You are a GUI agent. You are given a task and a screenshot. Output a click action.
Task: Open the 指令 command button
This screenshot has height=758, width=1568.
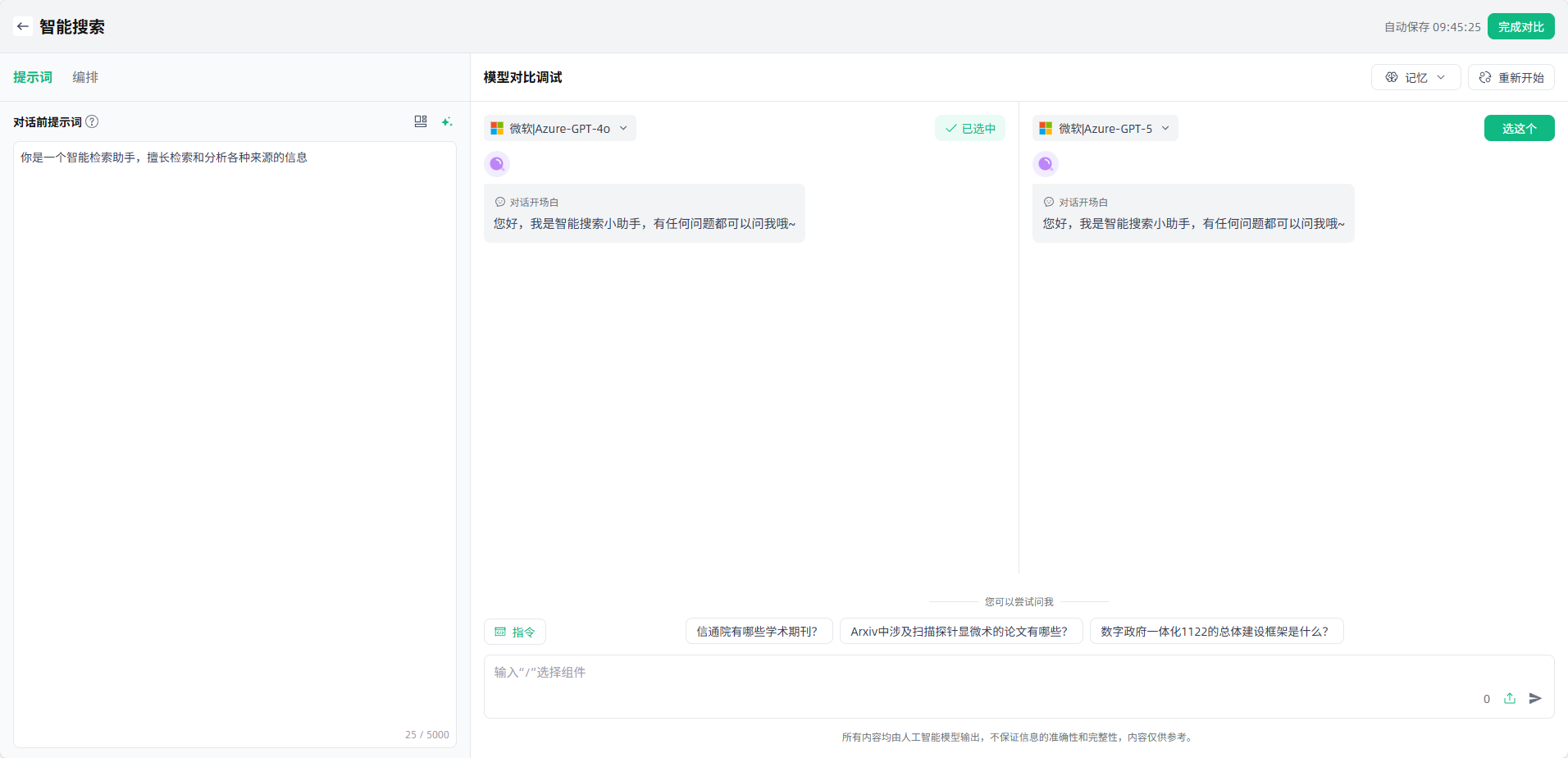point(515,632)
